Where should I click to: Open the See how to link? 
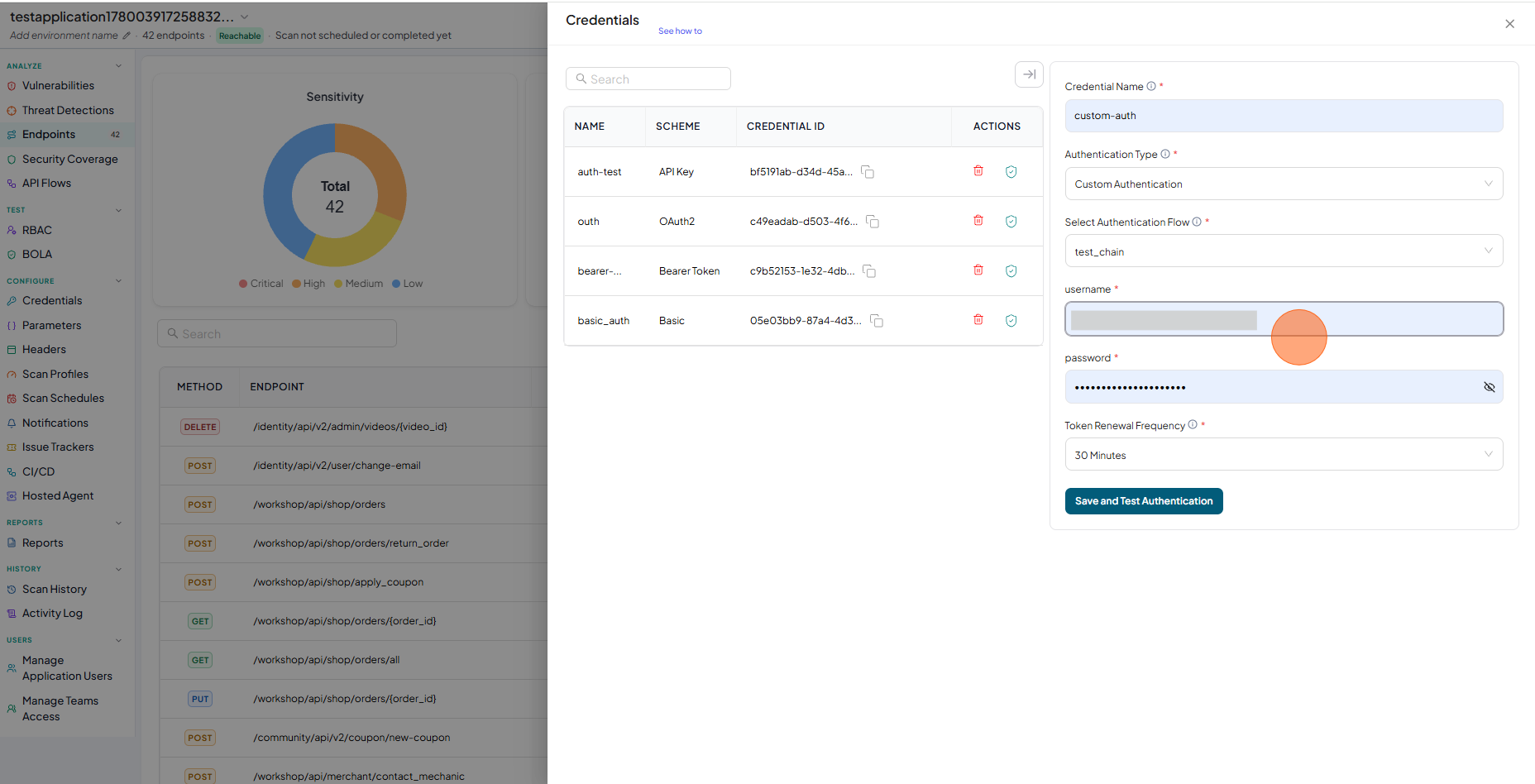click(x=680, y=31)
